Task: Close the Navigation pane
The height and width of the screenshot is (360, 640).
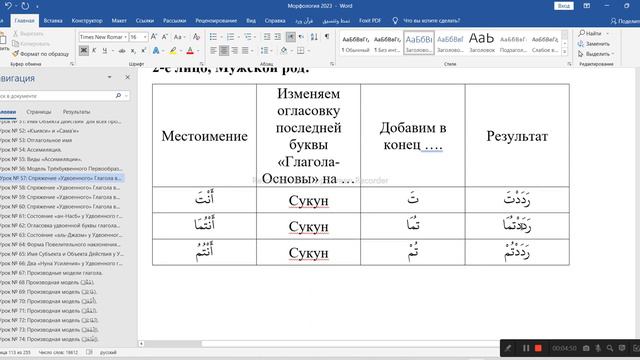Action: 127,77
